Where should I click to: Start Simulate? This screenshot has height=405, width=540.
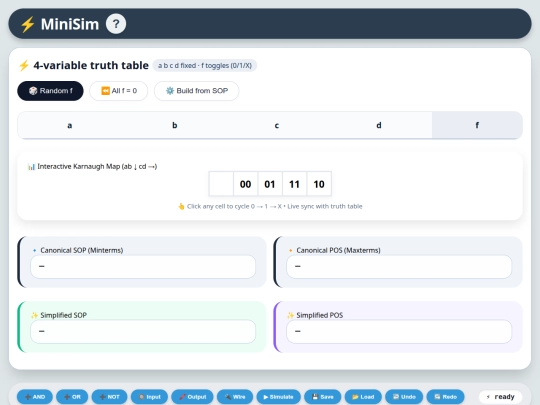[279, 397]
